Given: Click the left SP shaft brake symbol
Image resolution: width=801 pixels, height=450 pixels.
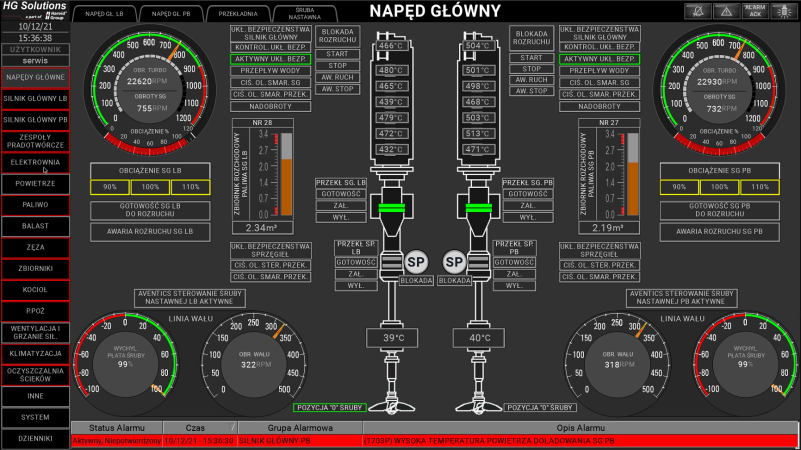Looking at the screenshot, I should [x=415, y=263].
